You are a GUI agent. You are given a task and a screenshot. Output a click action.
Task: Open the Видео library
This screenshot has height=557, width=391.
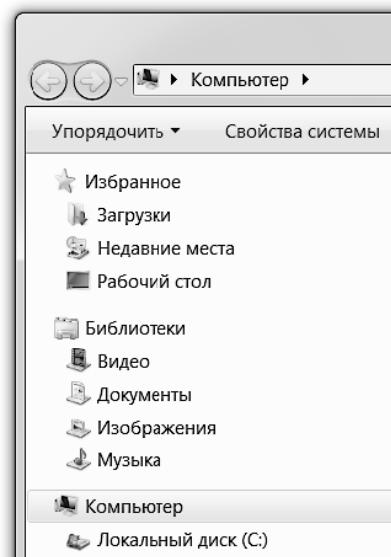[x=123, y=362]
